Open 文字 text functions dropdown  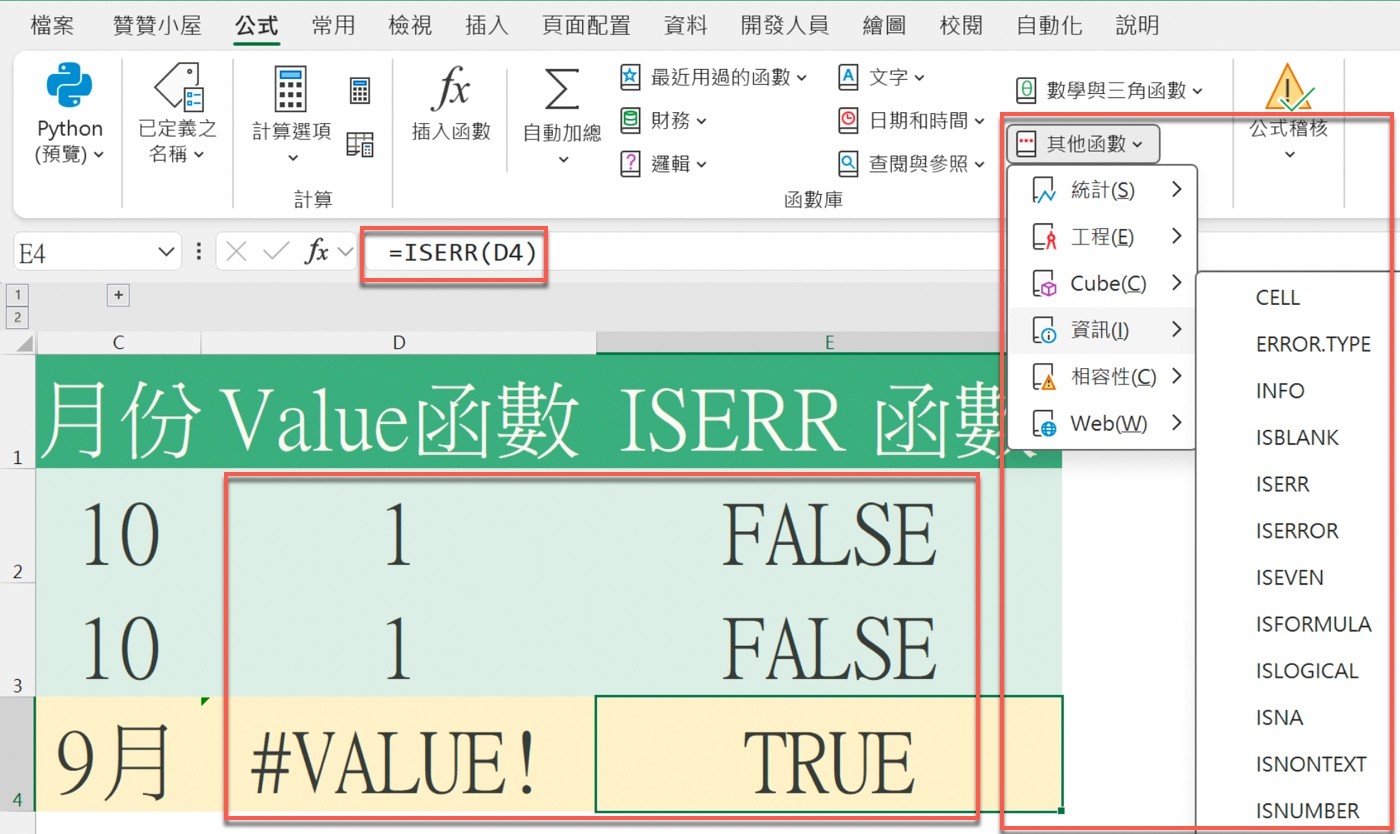(x=882, y=77)
